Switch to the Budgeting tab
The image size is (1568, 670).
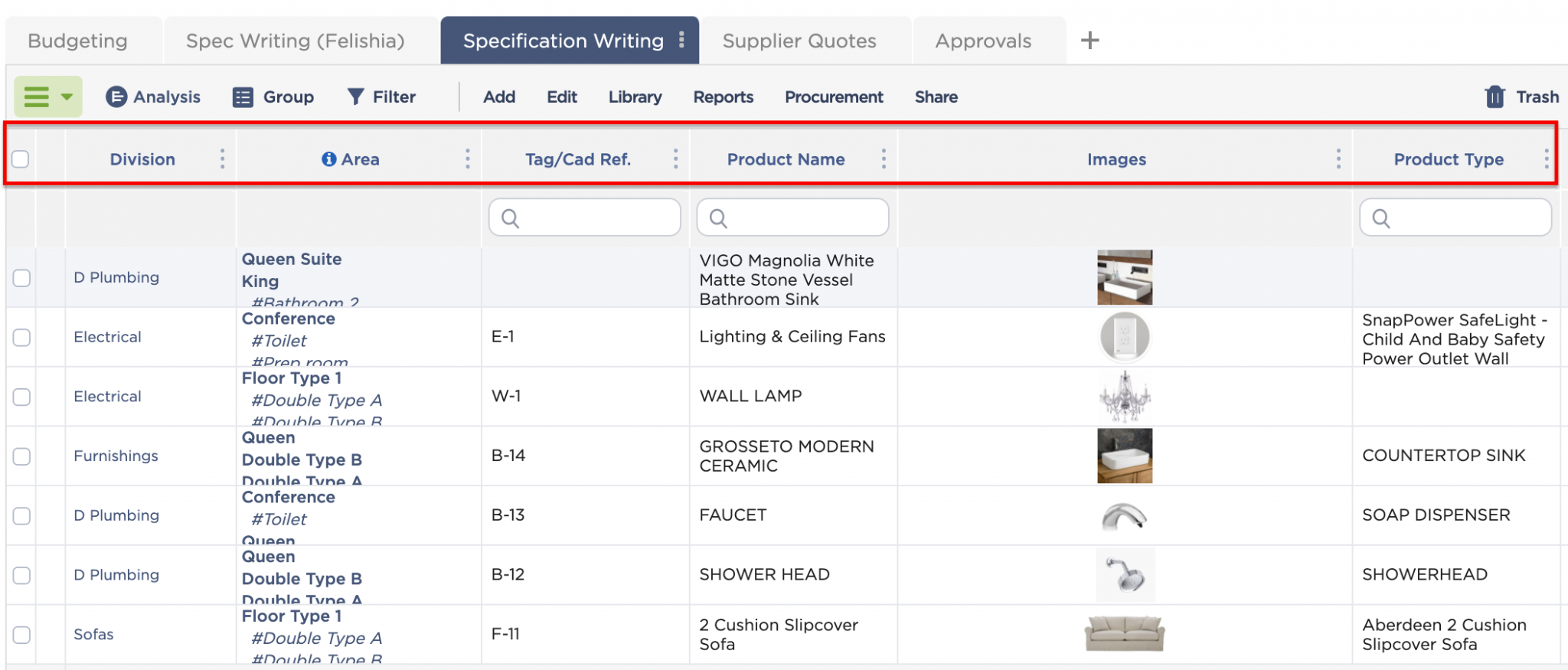[78, 41]
